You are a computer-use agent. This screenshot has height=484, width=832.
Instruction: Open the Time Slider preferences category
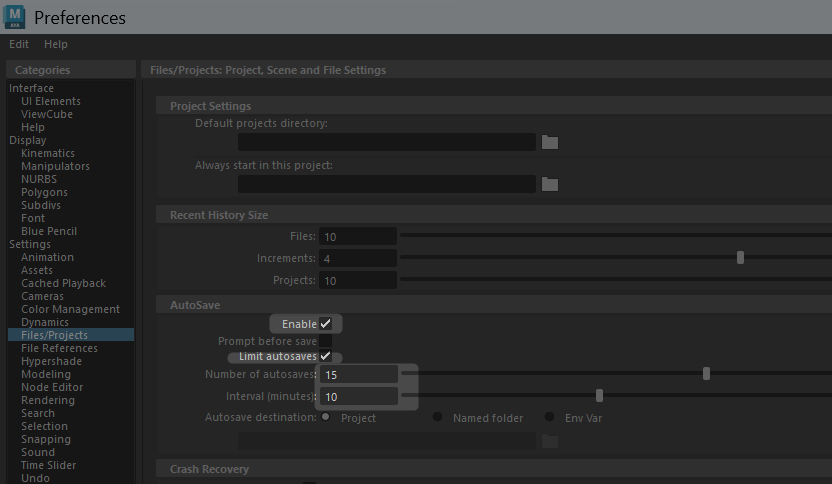(x=48, y=465)
